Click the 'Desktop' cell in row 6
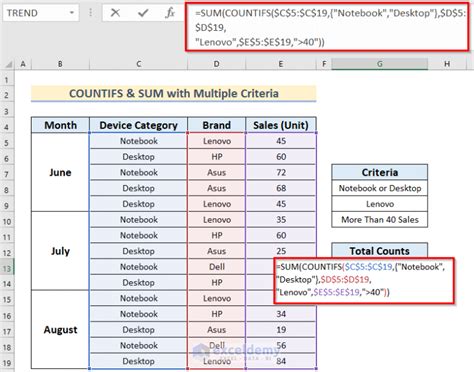This screenshot has width=474, height=372. [139, 157]
